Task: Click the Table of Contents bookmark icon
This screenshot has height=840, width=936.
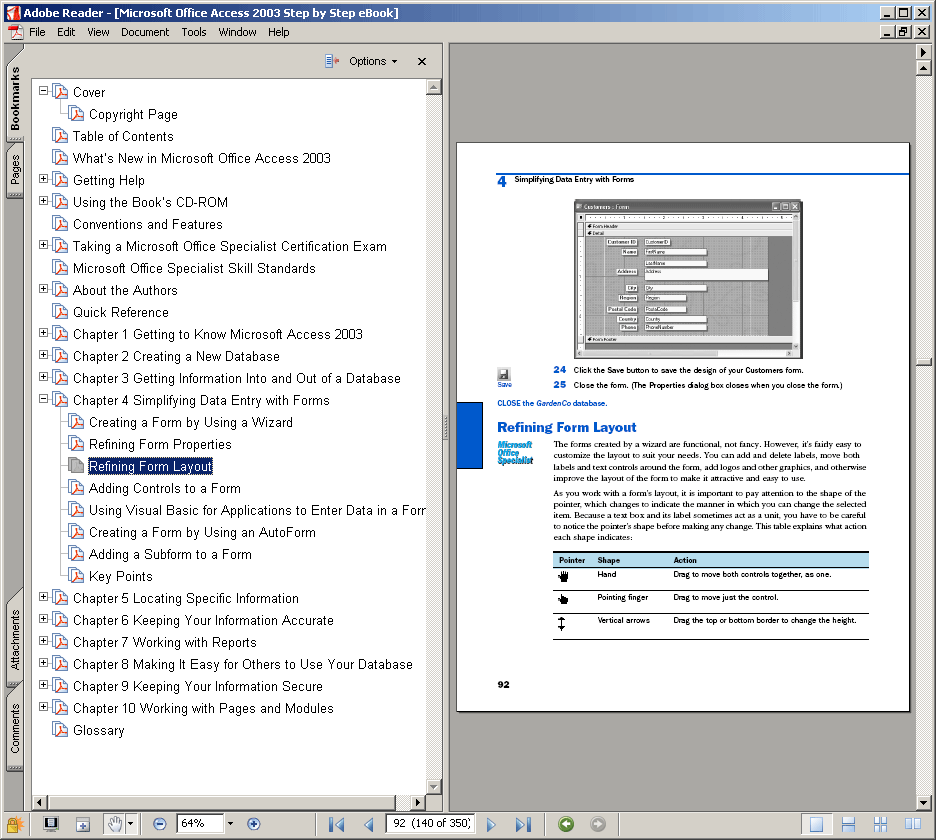Action: point(60,136)
